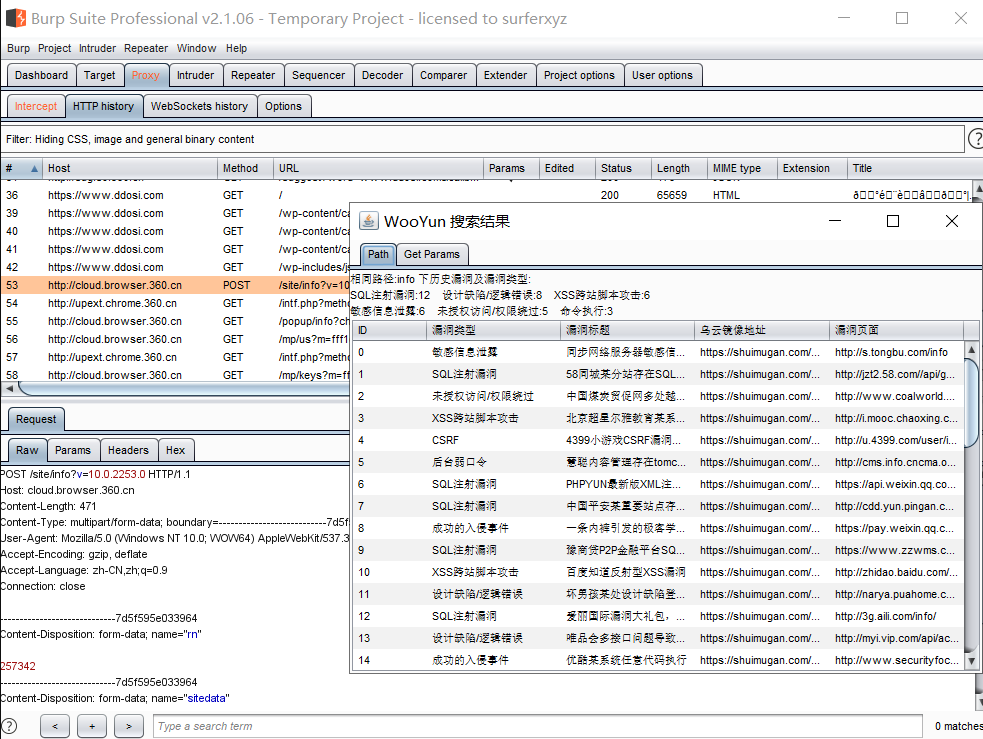Switch to the Extender tab

[x=505, y=75]
